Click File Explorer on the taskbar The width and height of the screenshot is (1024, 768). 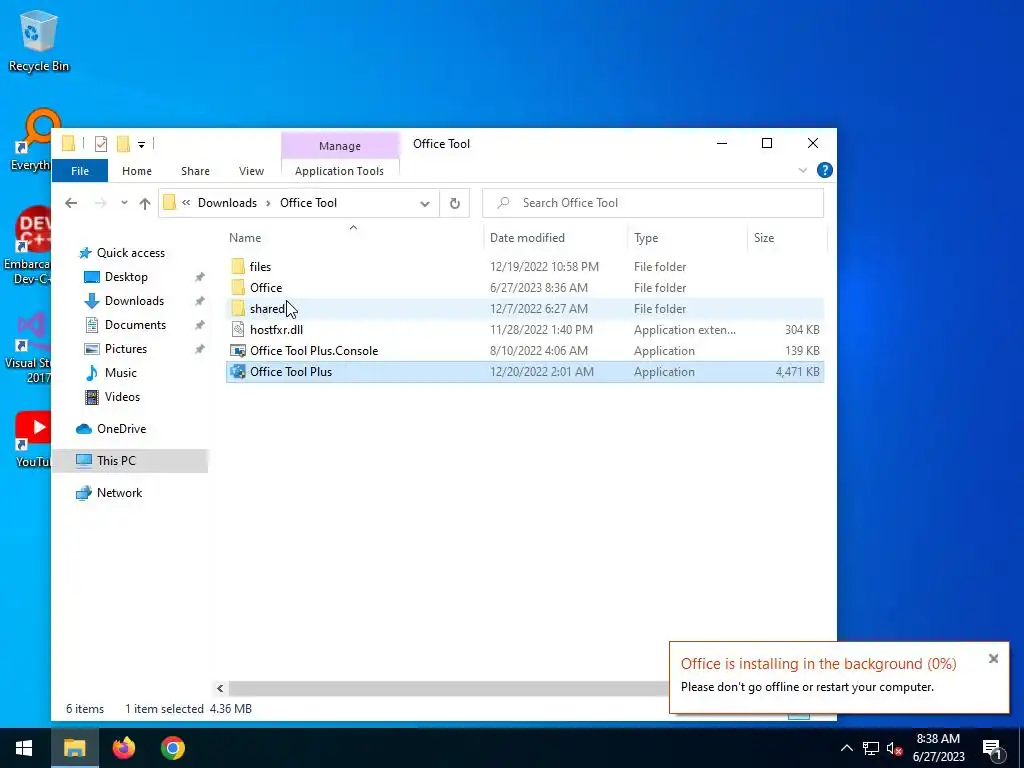click(x=74, y=748)
